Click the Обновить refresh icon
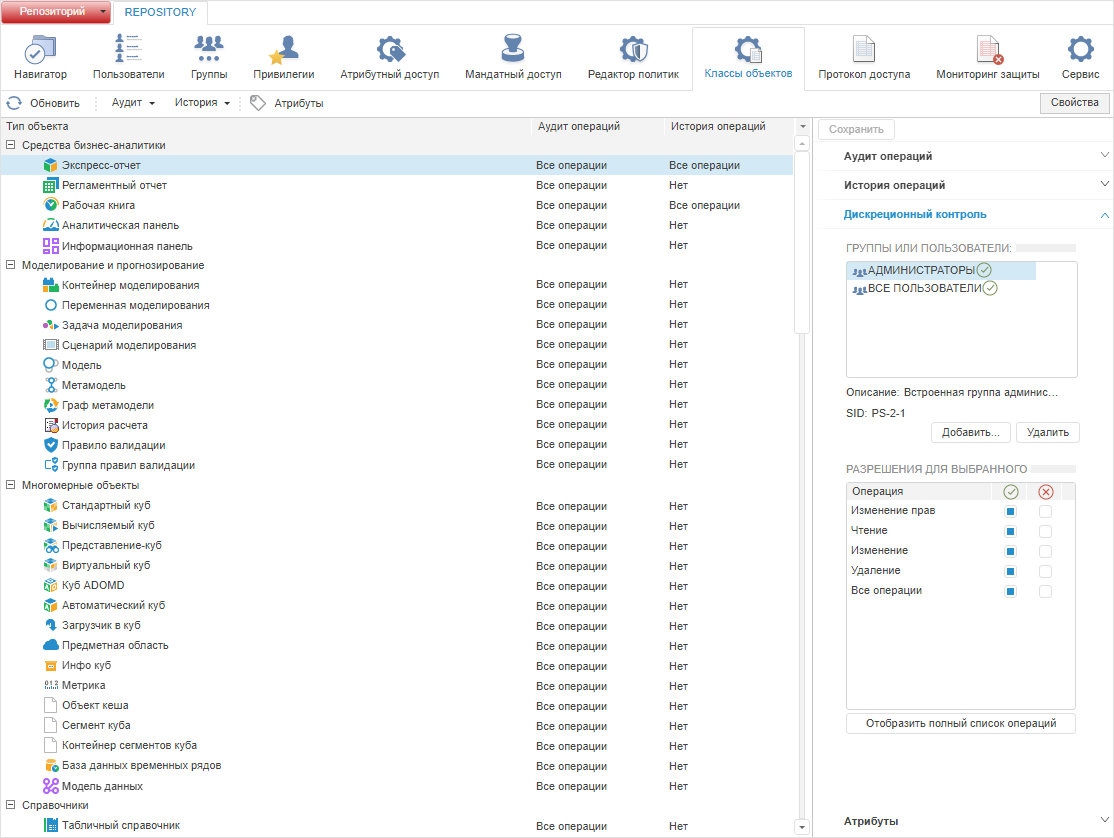The width and height of the screenshot is (1114, 838). 14,103
